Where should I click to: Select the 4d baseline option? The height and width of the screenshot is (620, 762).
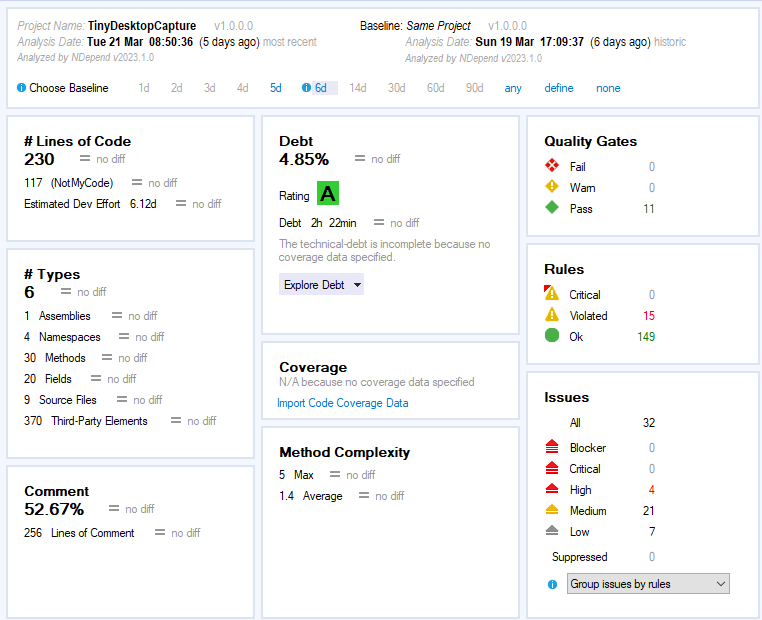[242, 88]
